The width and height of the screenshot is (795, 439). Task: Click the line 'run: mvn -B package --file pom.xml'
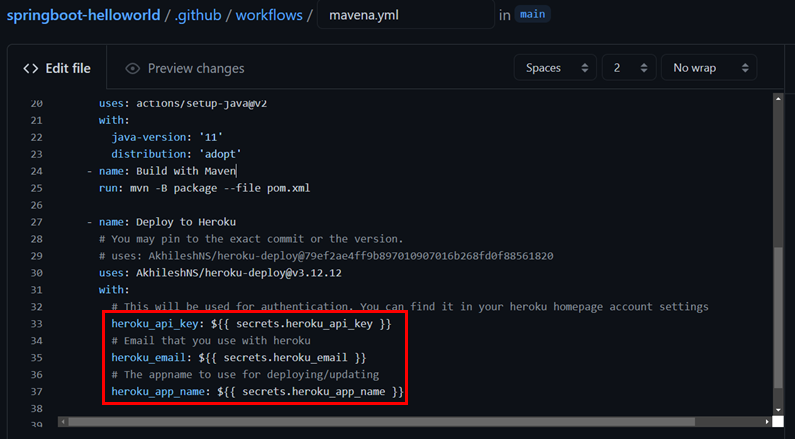(x=204, y=188)
